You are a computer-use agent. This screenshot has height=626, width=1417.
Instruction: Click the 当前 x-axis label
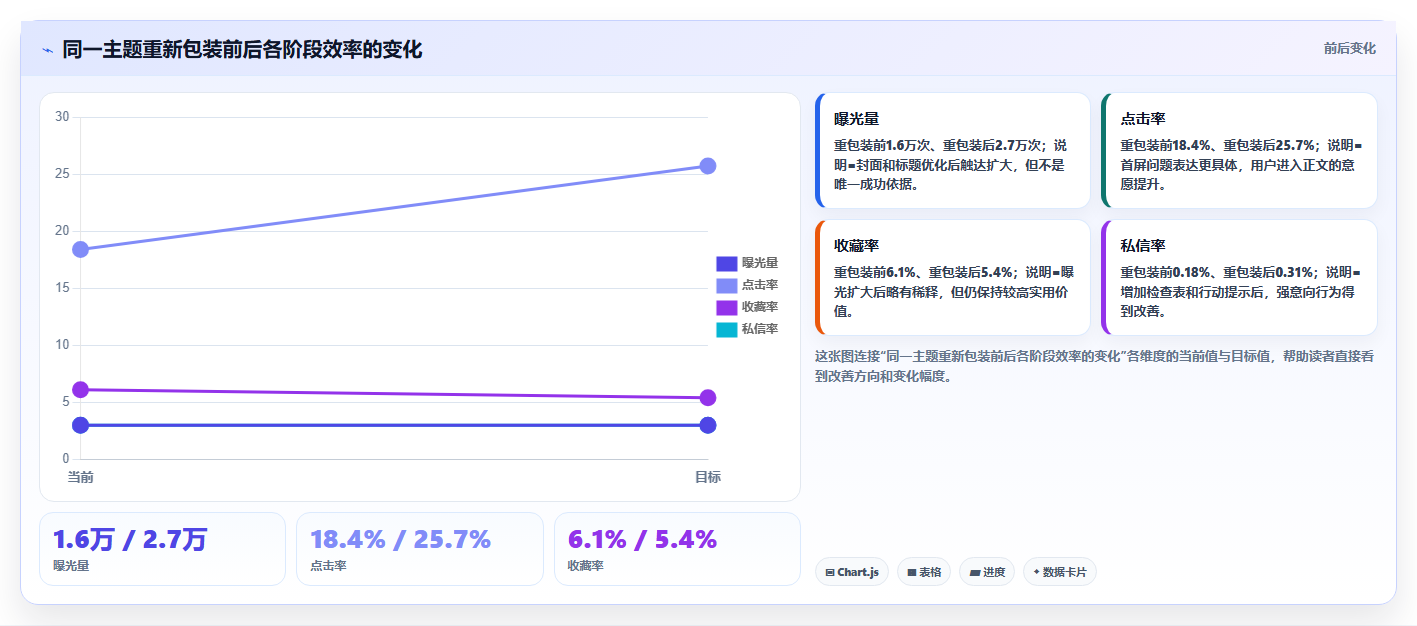click(80, 477)
